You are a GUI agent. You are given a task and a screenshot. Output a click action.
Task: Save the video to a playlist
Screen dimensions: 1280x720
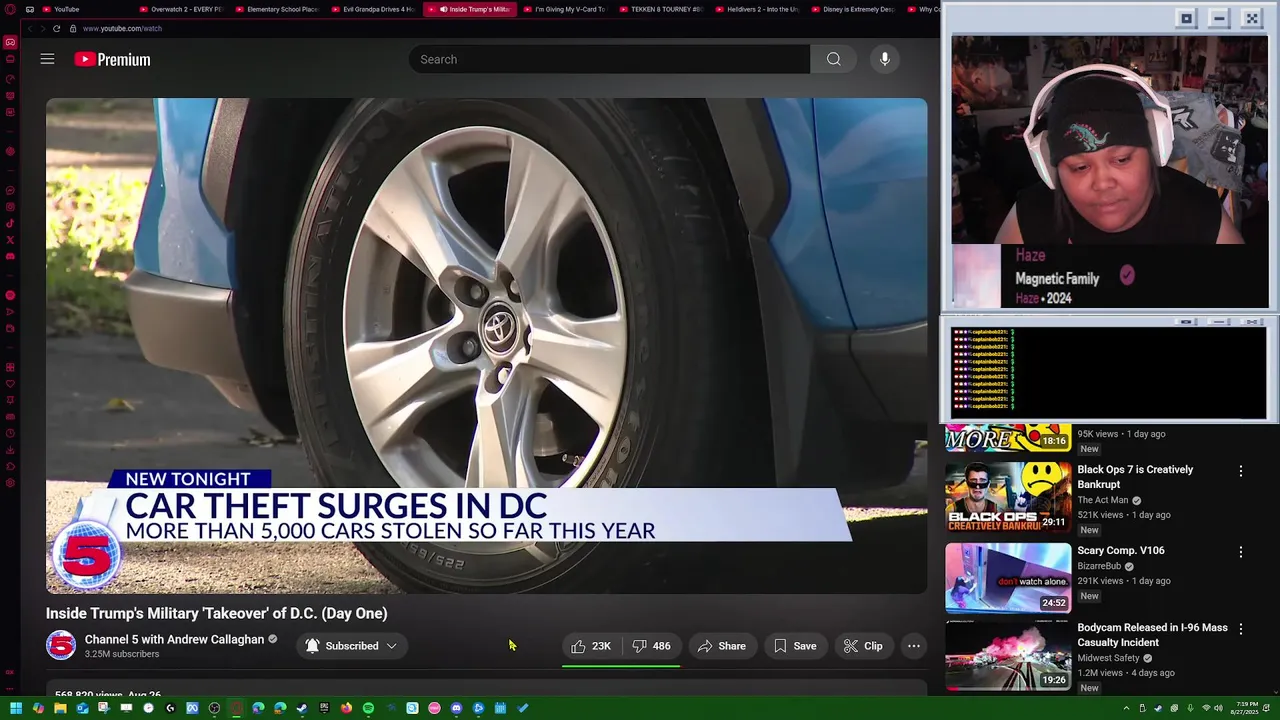(795, 646)
